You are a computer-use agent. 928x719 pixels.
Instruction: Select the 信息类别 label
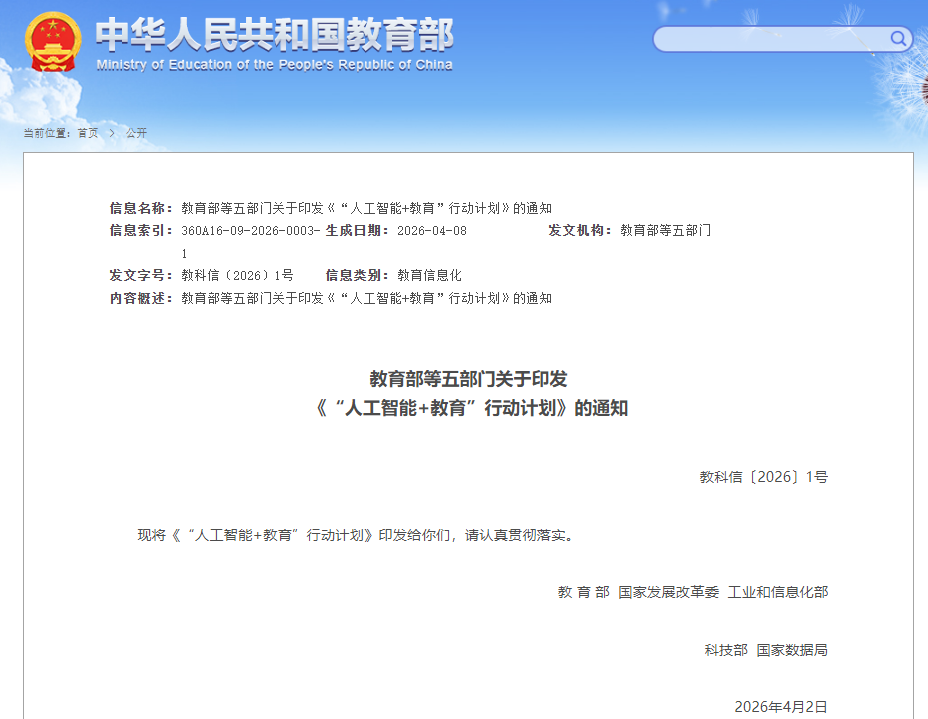(x=357, y=276)
